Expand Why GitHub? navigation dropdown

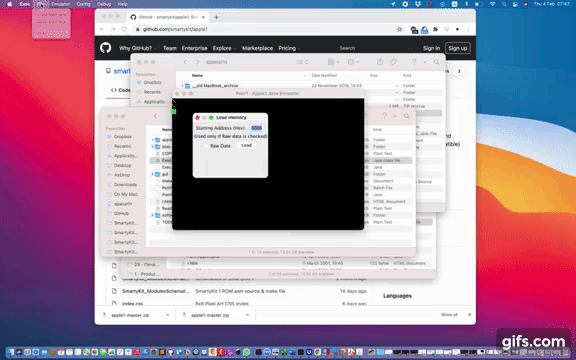click(x=137, y=48)
